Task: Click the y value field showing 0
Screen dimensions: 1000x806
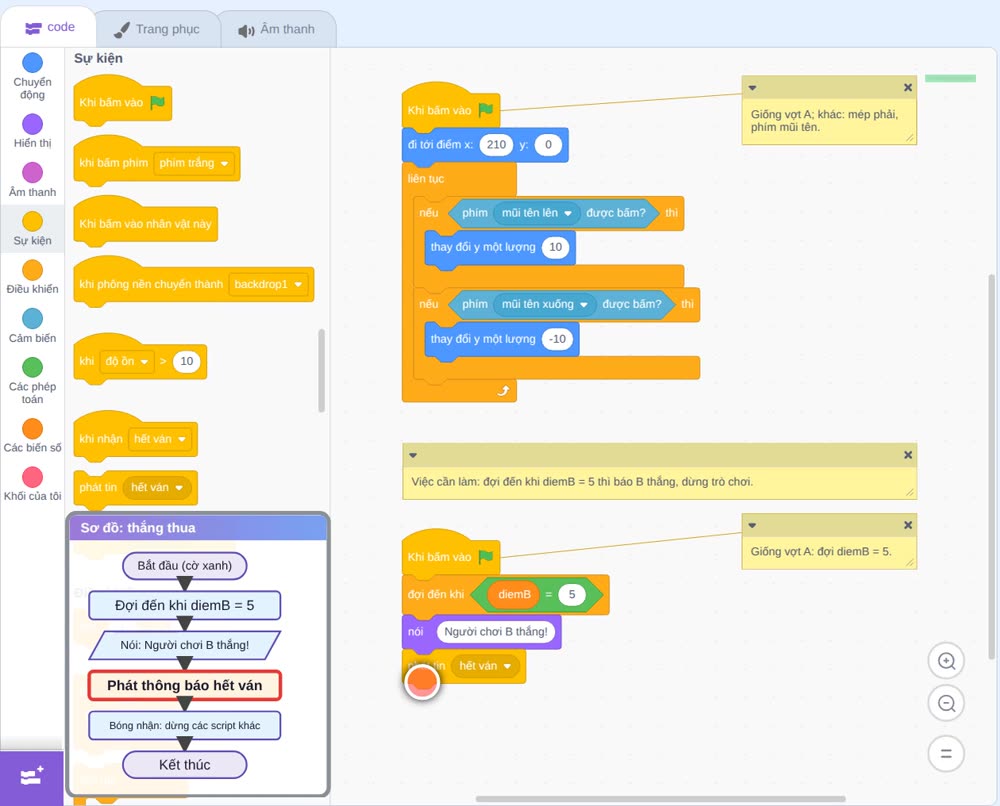Action: [x=548, y=145]
